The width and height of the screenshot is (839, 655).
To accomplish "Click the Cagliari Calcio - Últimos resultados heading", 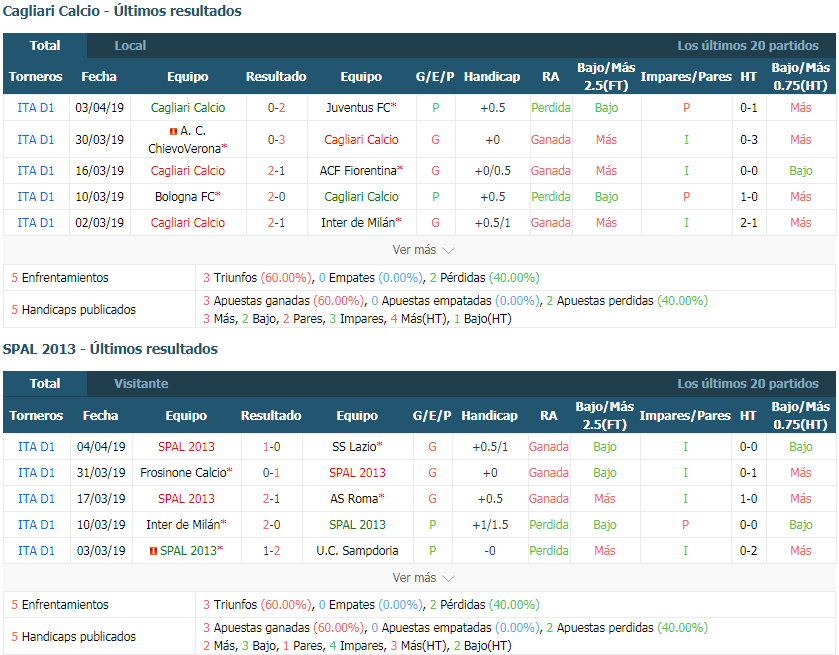I will point(122,11).
